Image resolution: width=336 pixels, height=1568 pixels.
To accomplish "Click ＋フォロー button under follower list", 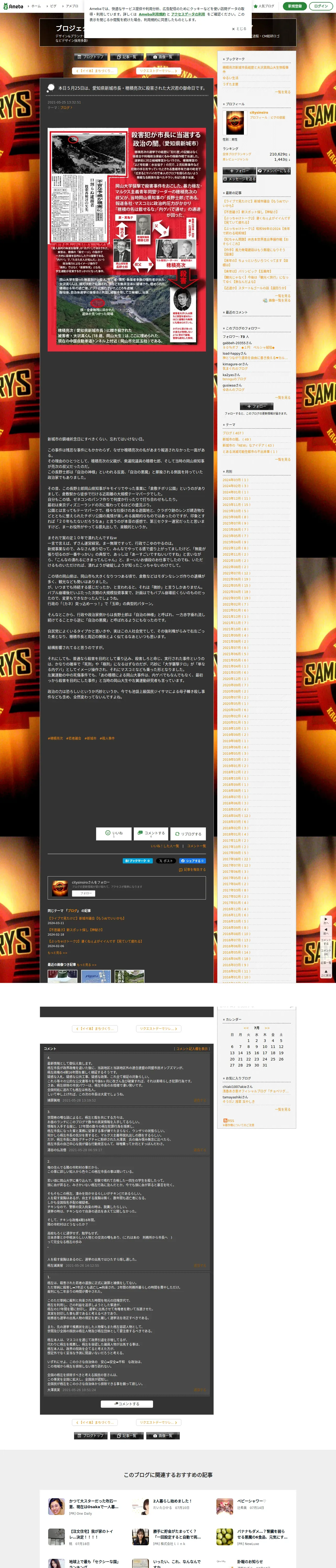I will (x=256, y=406).
